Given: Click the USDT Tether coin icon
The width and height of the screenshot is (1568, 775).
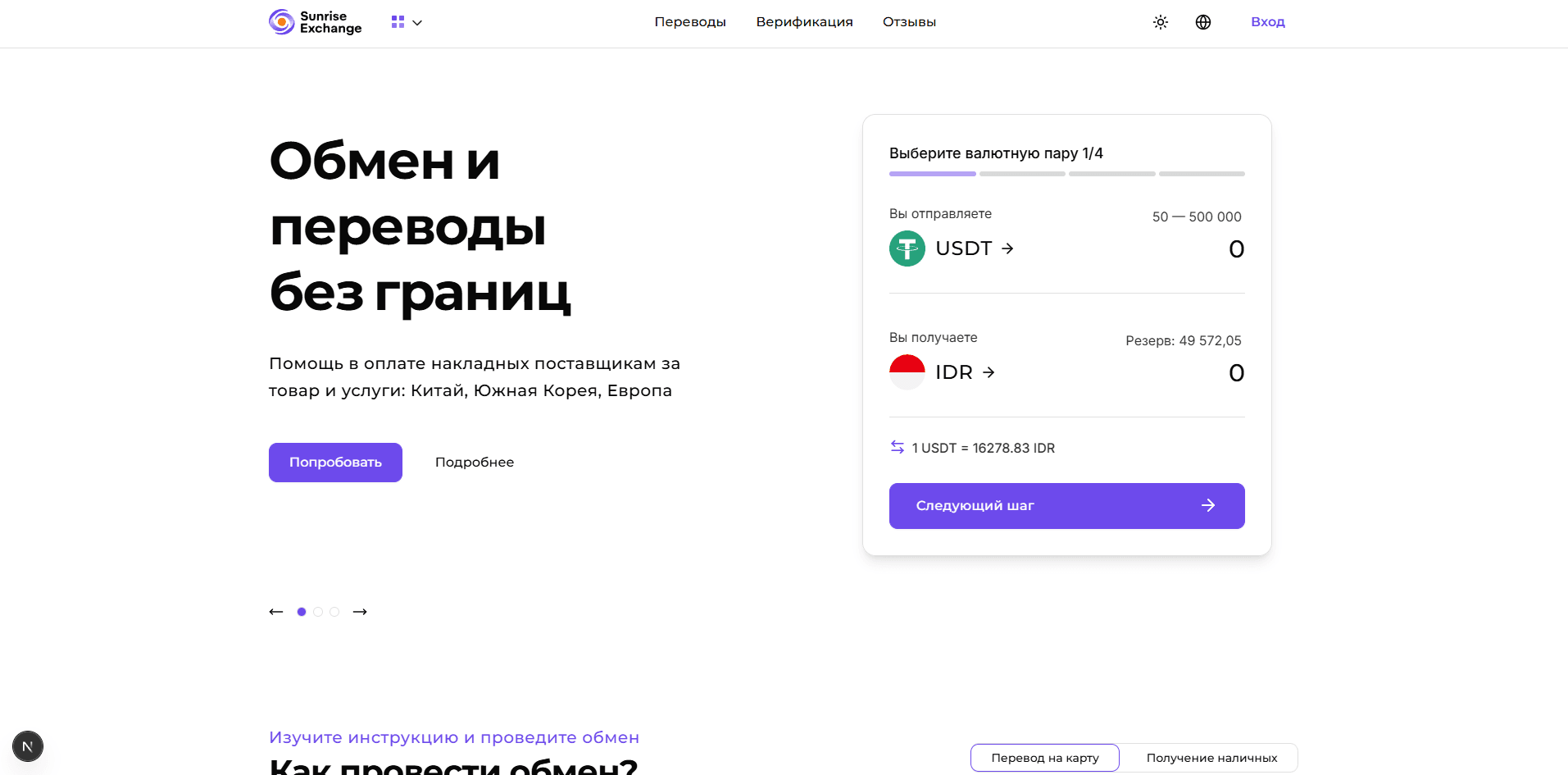Looking at the screenshot, I should (x=907, y=248).
